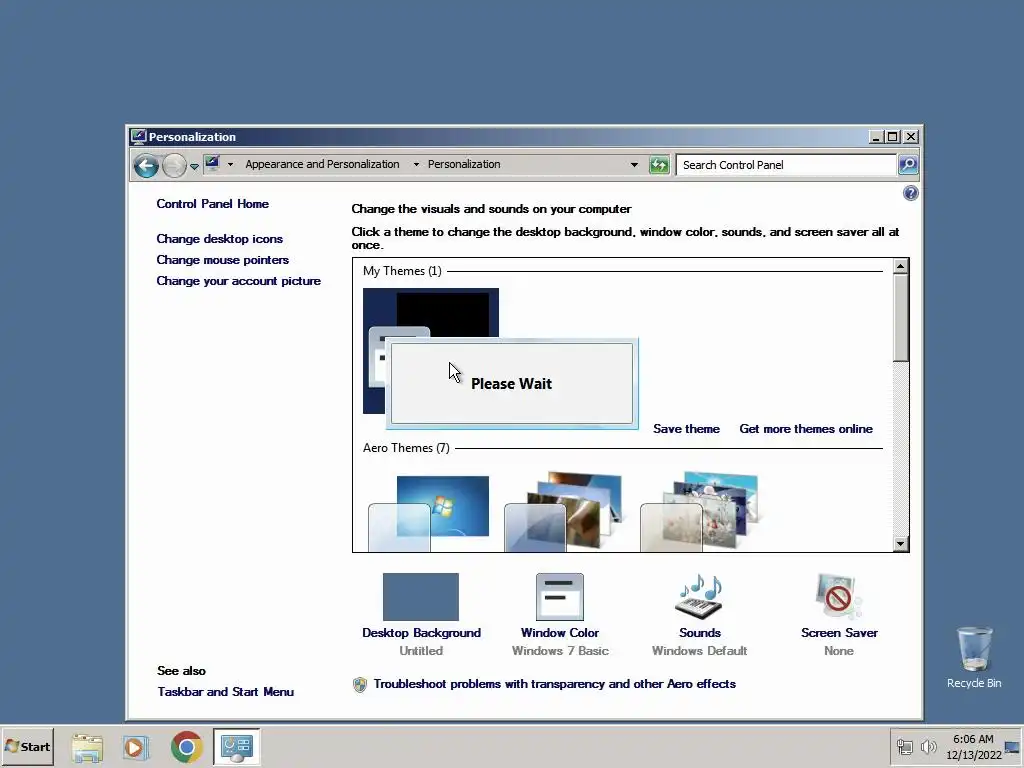Image resolution: width=1024 pixels, height=768 pixels.
Task: Expand dropdown arrow before Personalization breadcrumb
Action: [x=416, y=165]
